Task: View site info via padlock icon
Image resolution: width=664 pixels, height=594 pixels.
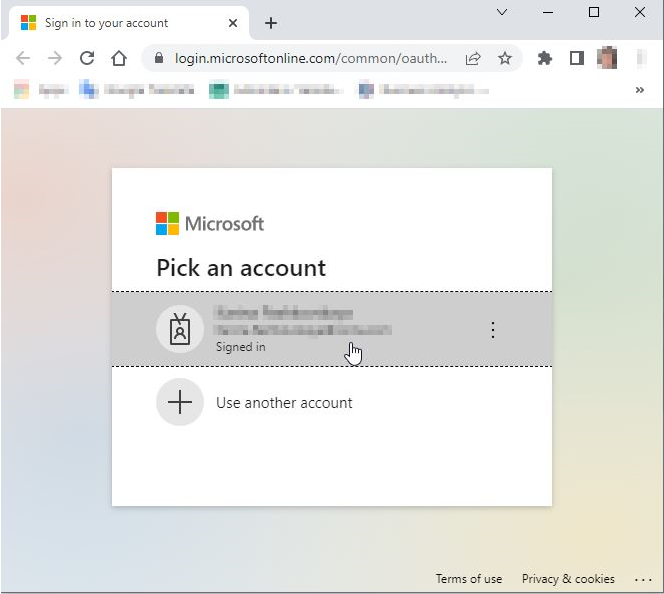Action: click(x=159, y=58)
